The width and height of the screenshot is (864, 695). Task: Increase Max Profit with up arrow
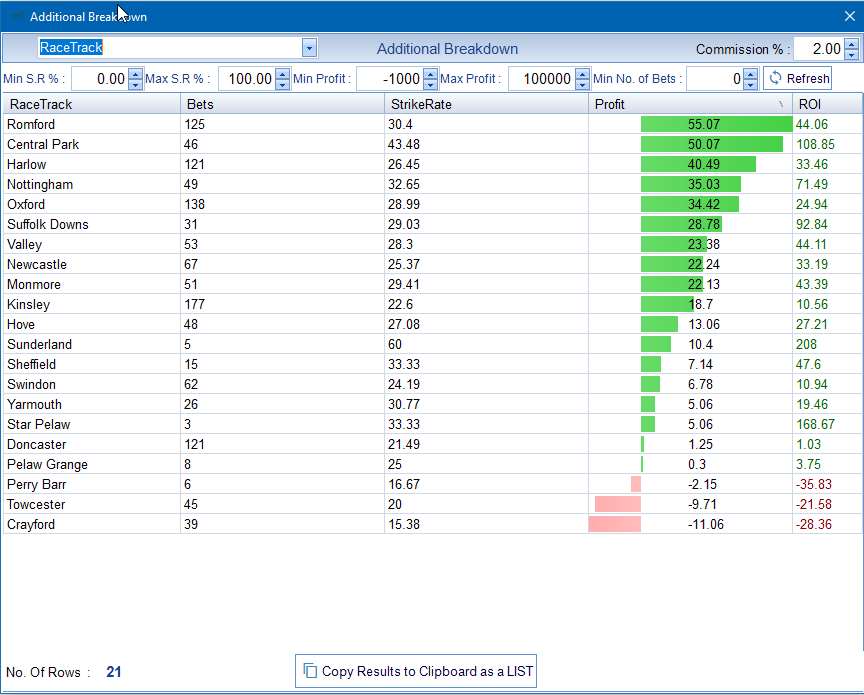coord(582,73)
